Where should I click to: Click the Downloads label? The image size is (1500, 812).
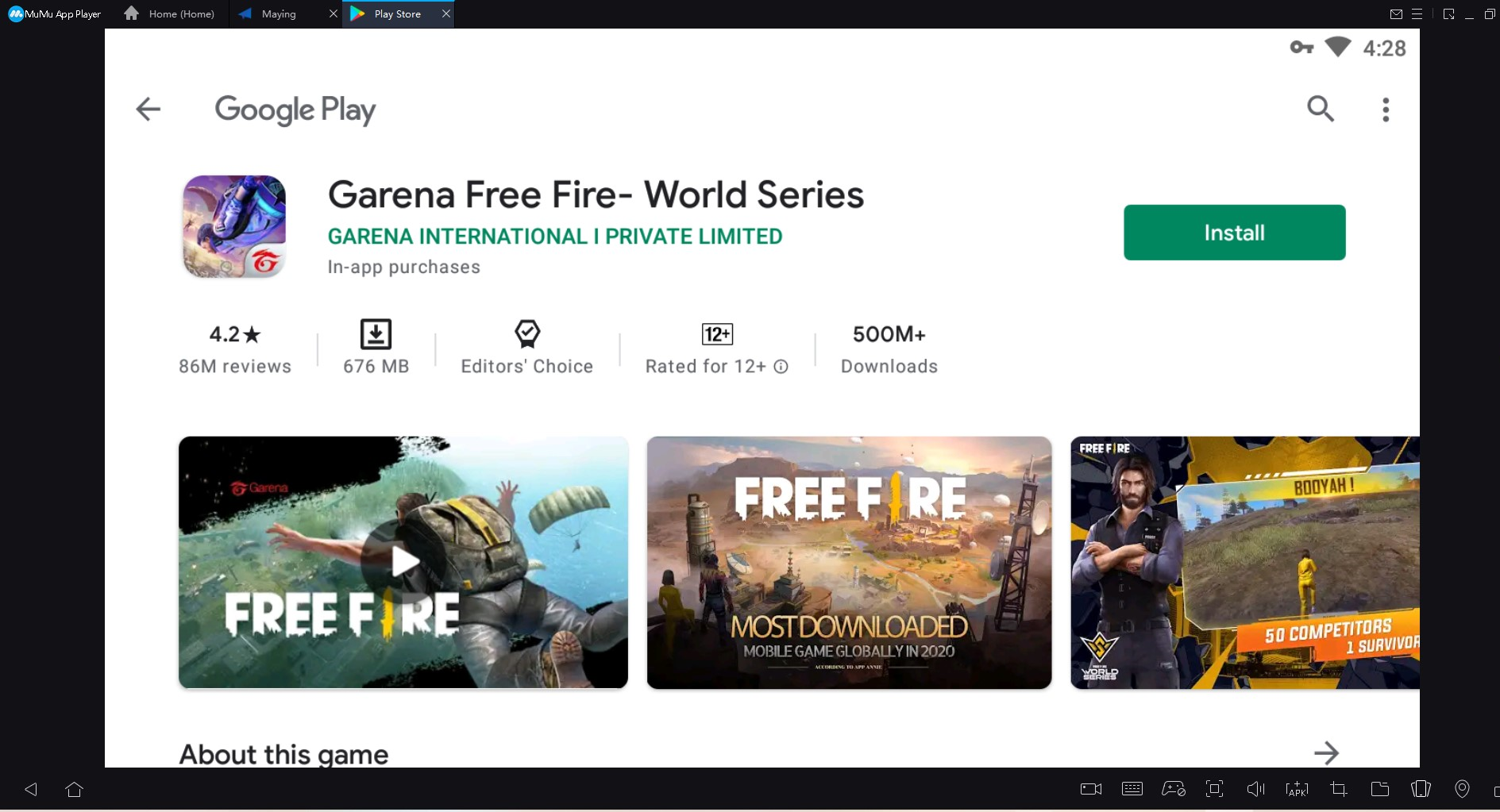click(x=889, y=367)
